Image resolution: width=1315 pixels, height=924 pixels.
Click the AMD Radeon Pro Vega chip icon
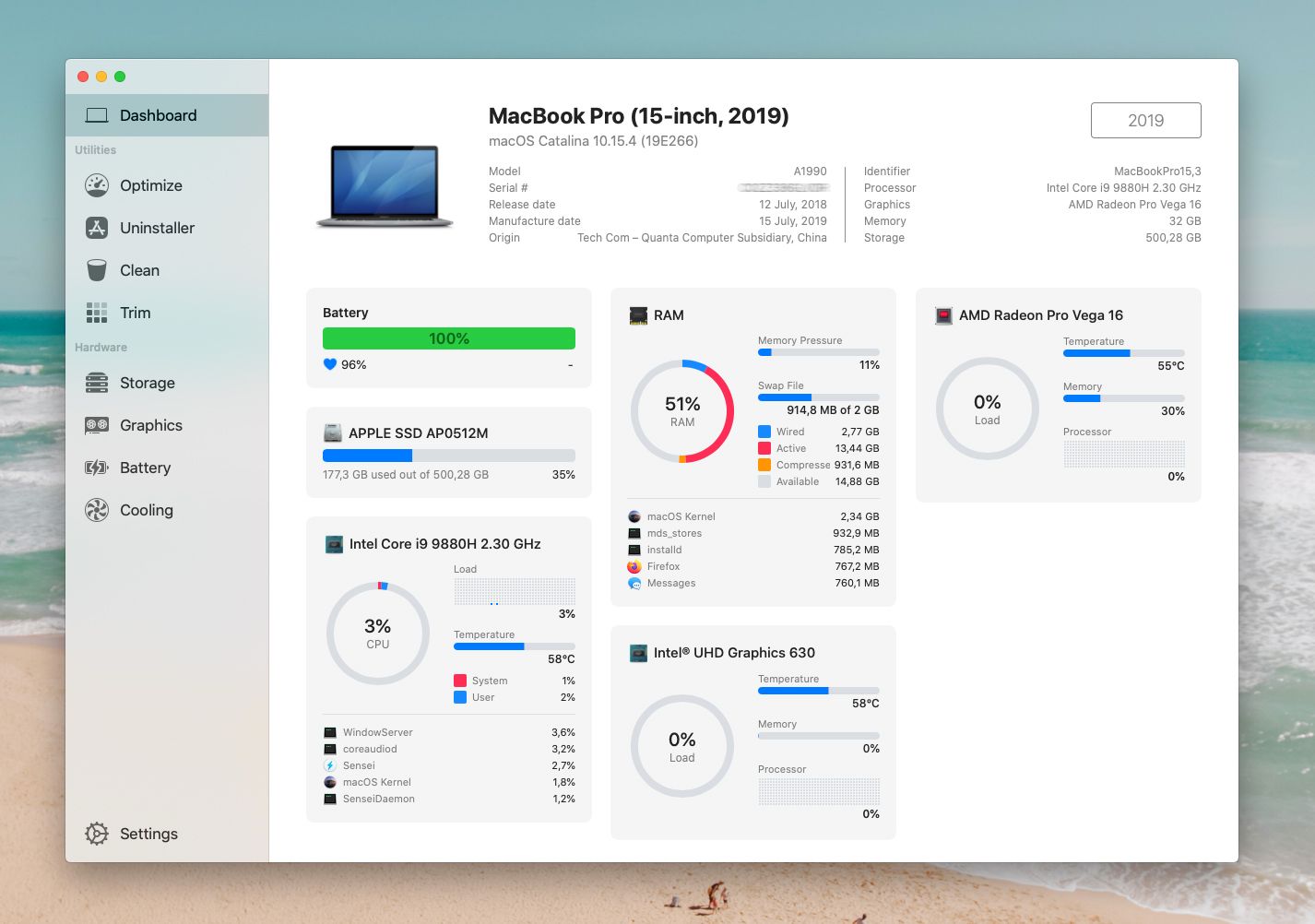coord(943,315)
